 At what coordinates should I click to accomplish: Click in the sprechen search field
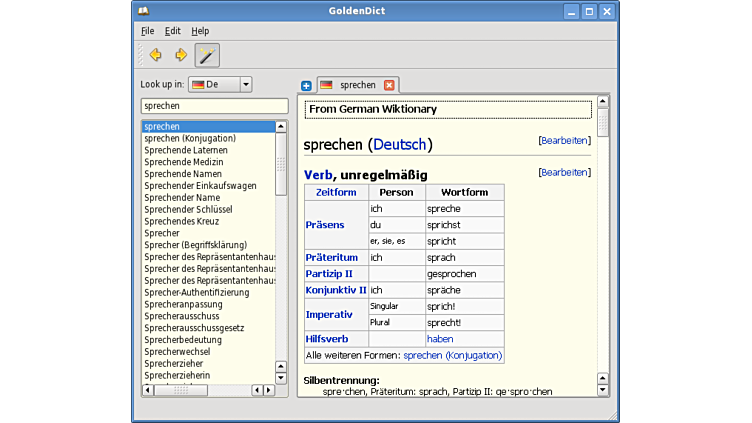pyautogui.click(x=214, y=106)
